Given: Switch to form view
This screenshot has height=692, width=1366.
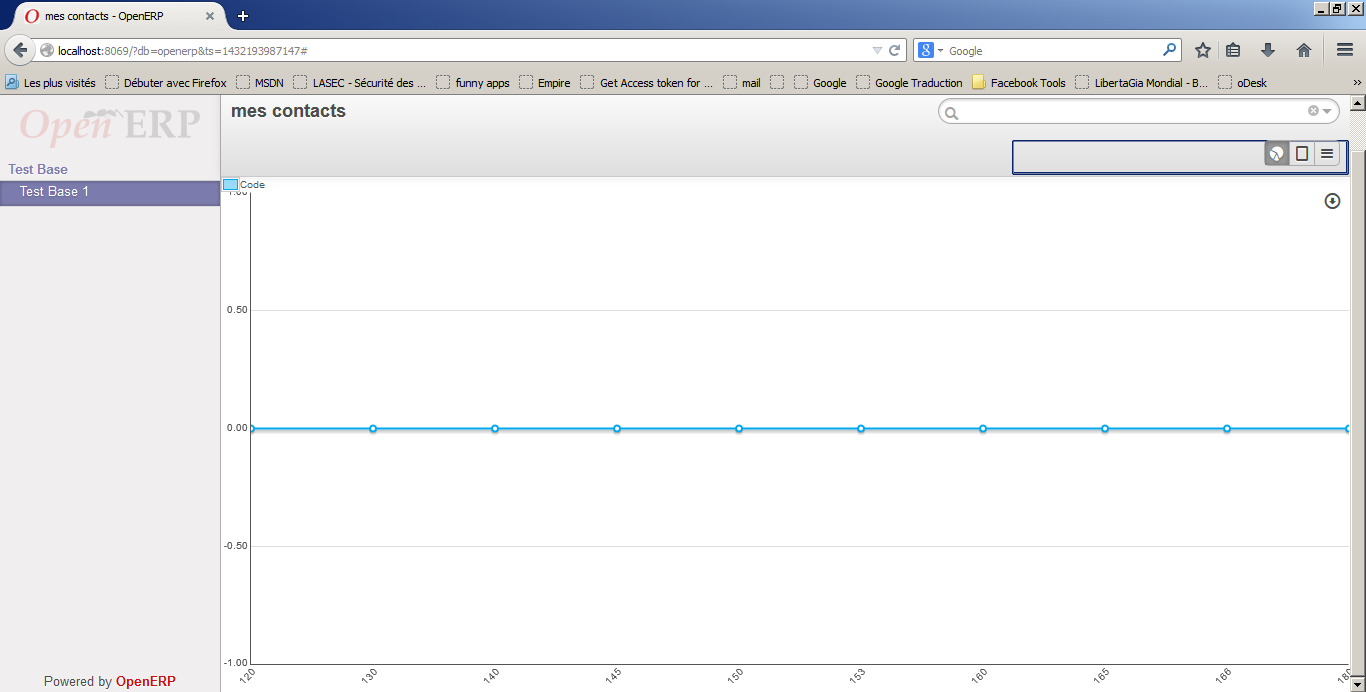Looking at the screenshot, I should point(1302,153).
